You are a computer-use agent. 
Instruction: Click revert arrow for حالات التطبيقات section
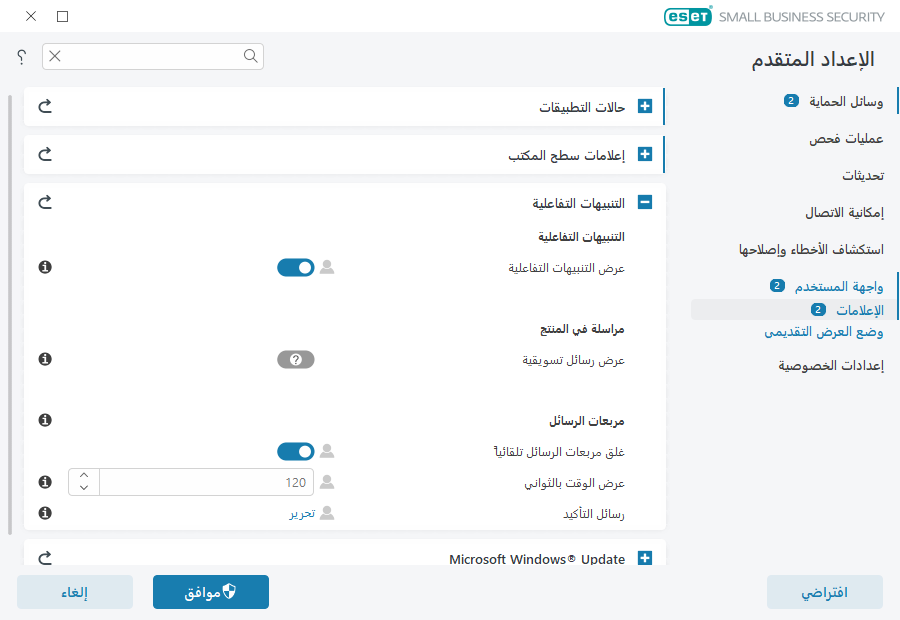45,106
